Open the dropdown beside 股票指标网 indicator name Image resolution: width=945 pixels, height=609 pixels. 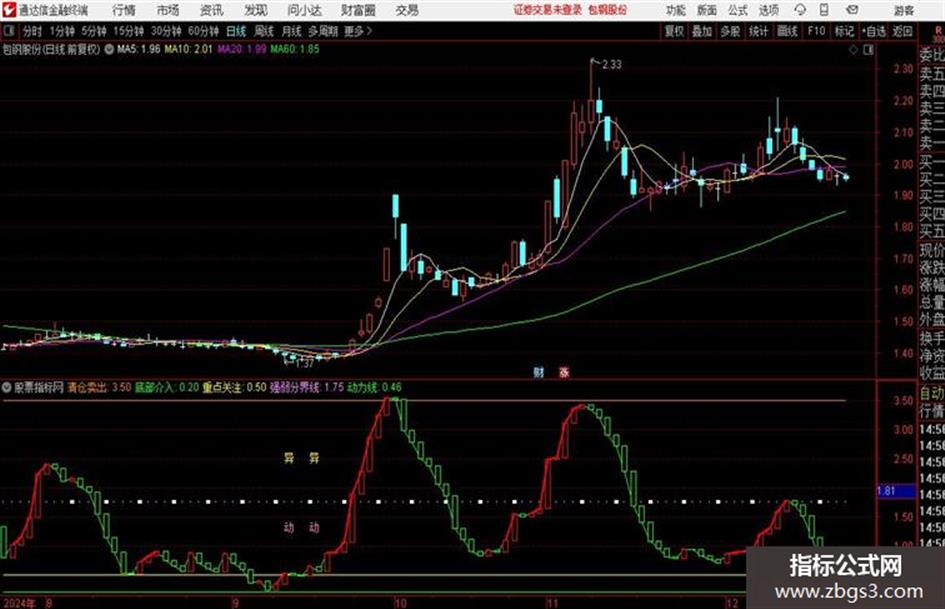click(7, 387)
